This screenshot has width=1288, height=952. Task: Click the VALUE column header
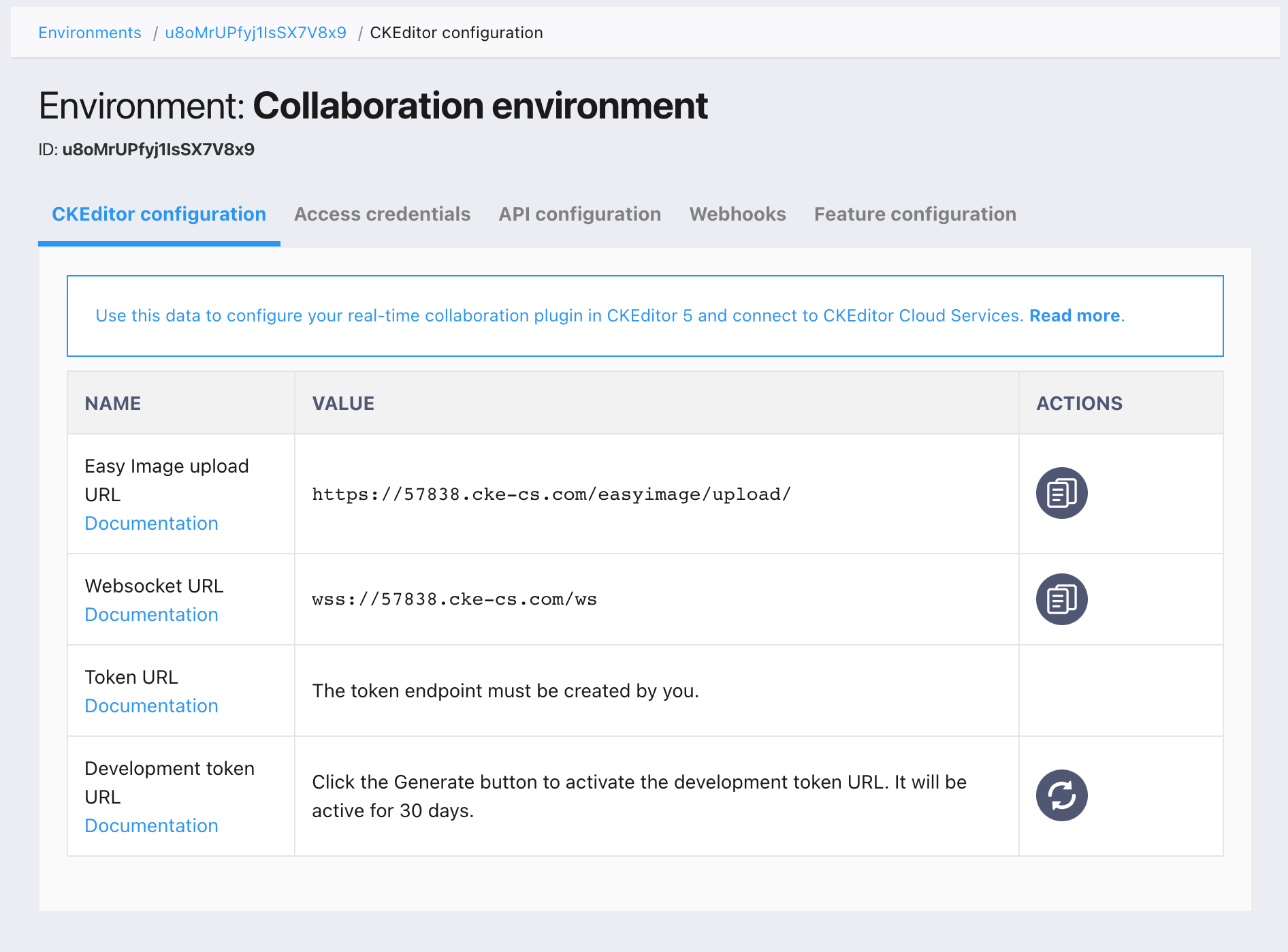[343, 403]
